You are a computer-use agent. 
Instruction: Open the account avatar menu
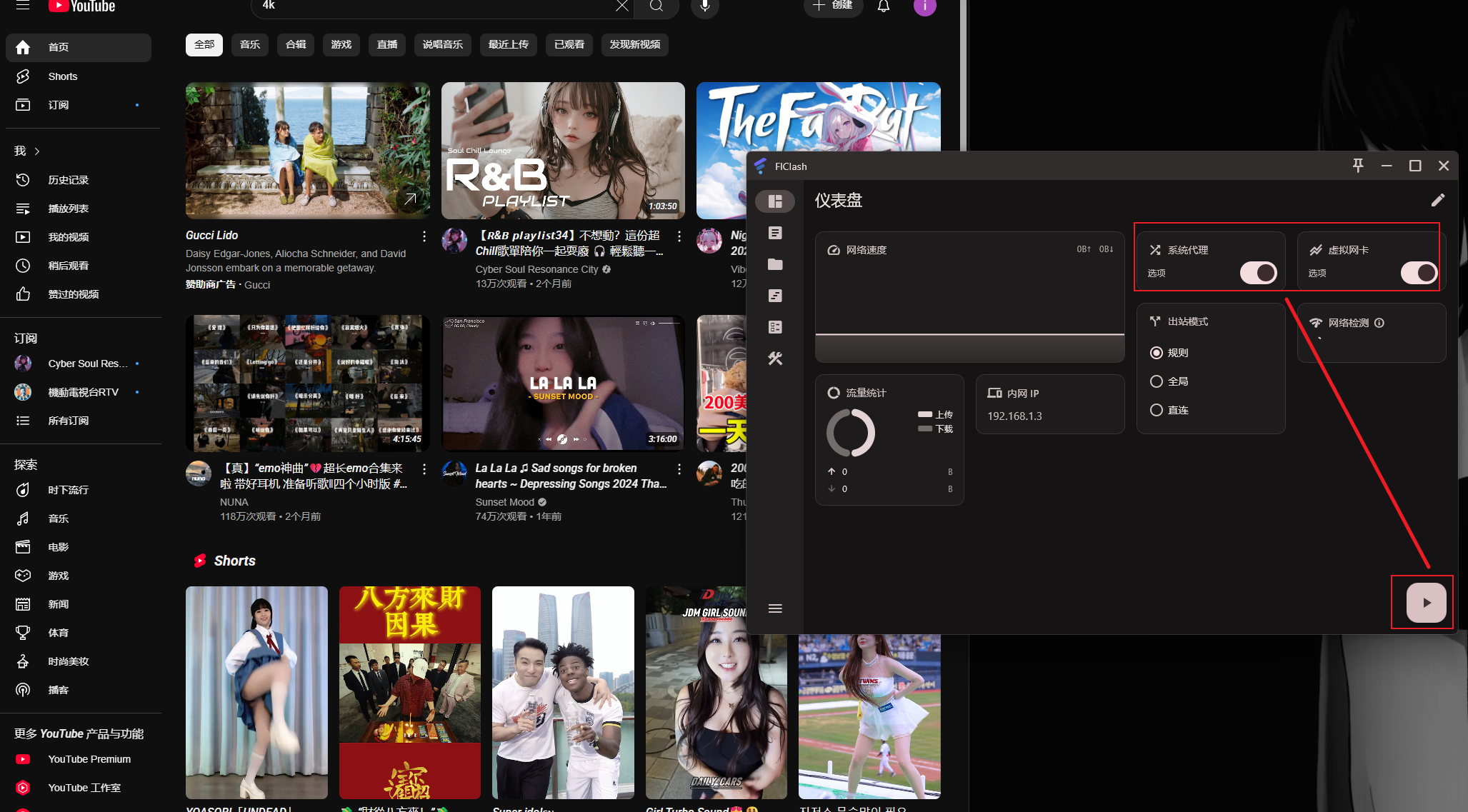(x=925, y=6)
